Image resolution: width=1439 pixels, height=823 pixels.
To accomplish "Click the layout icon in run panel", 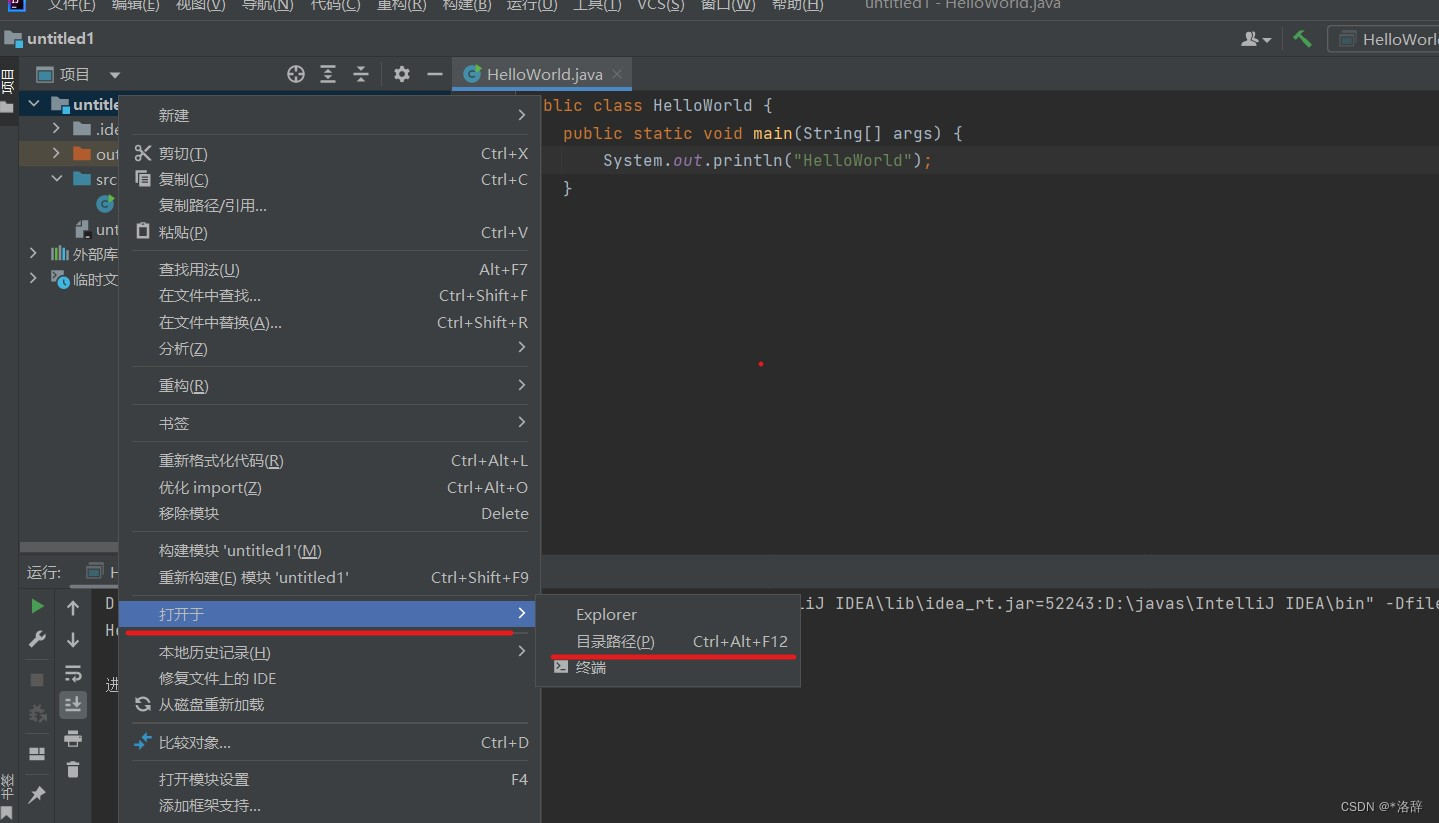I will pos(37,754).
